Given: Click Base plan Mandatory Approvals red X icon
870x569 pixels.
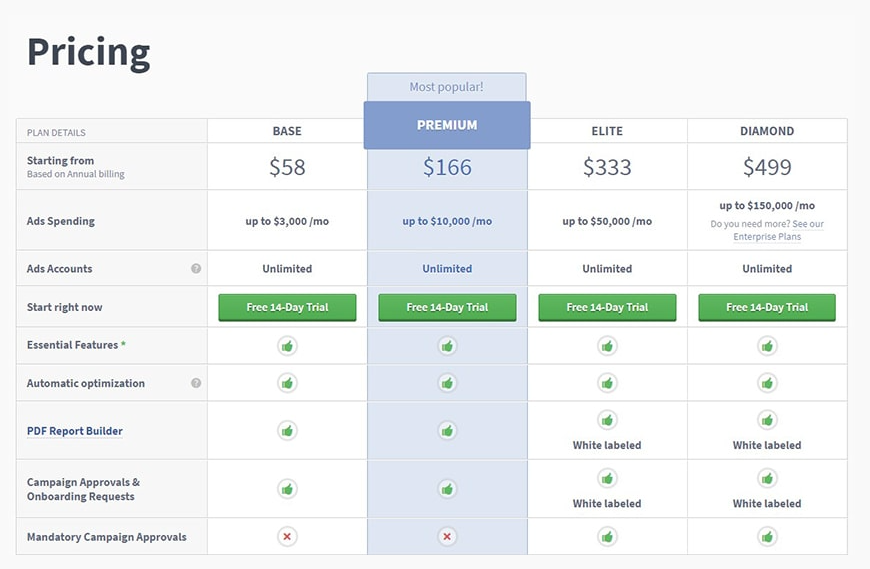Looking at the screenshot, I should pos(287,536).
